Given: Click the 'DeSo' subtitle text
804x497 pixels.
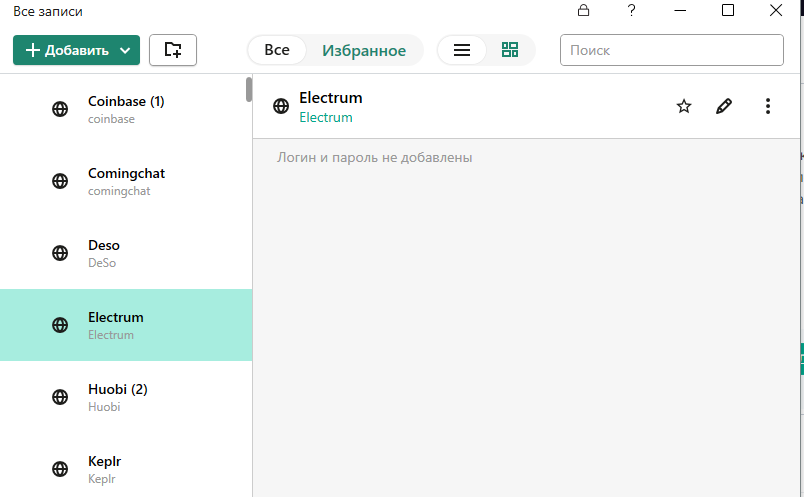Looking at the screenshot, I should coord(102,263).
